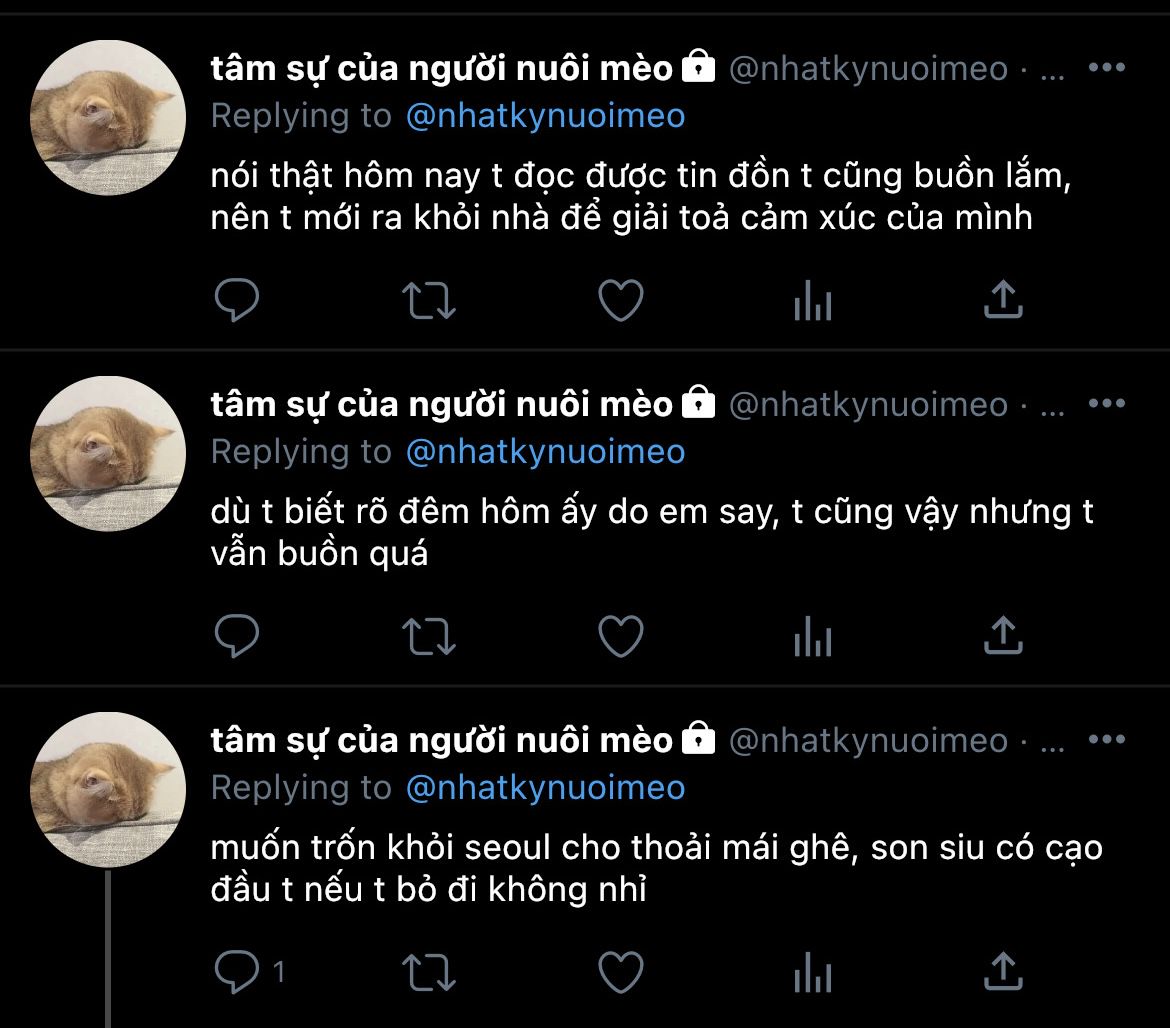This screenshot has height=1028, width=1170.
Task: Reply to the tweet about đêm hôm ấy
Action: coord(237,635)
